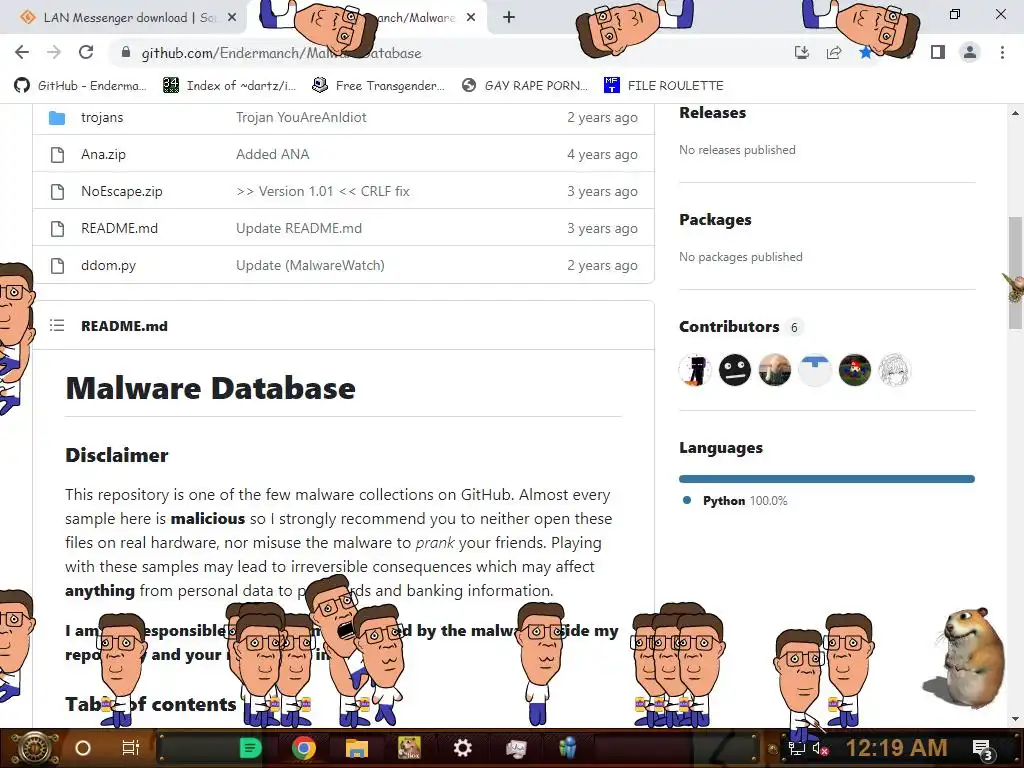Viewport: 1024px width, 768px height.
Task: Click Chrome icon on taskbar
Action: pyautogui.click(x=304, y=748)
